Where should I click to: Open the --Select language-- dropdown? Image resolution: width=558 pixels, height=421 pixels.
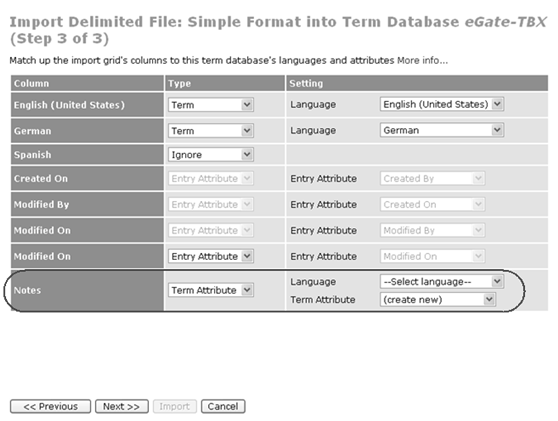point(442,281)
